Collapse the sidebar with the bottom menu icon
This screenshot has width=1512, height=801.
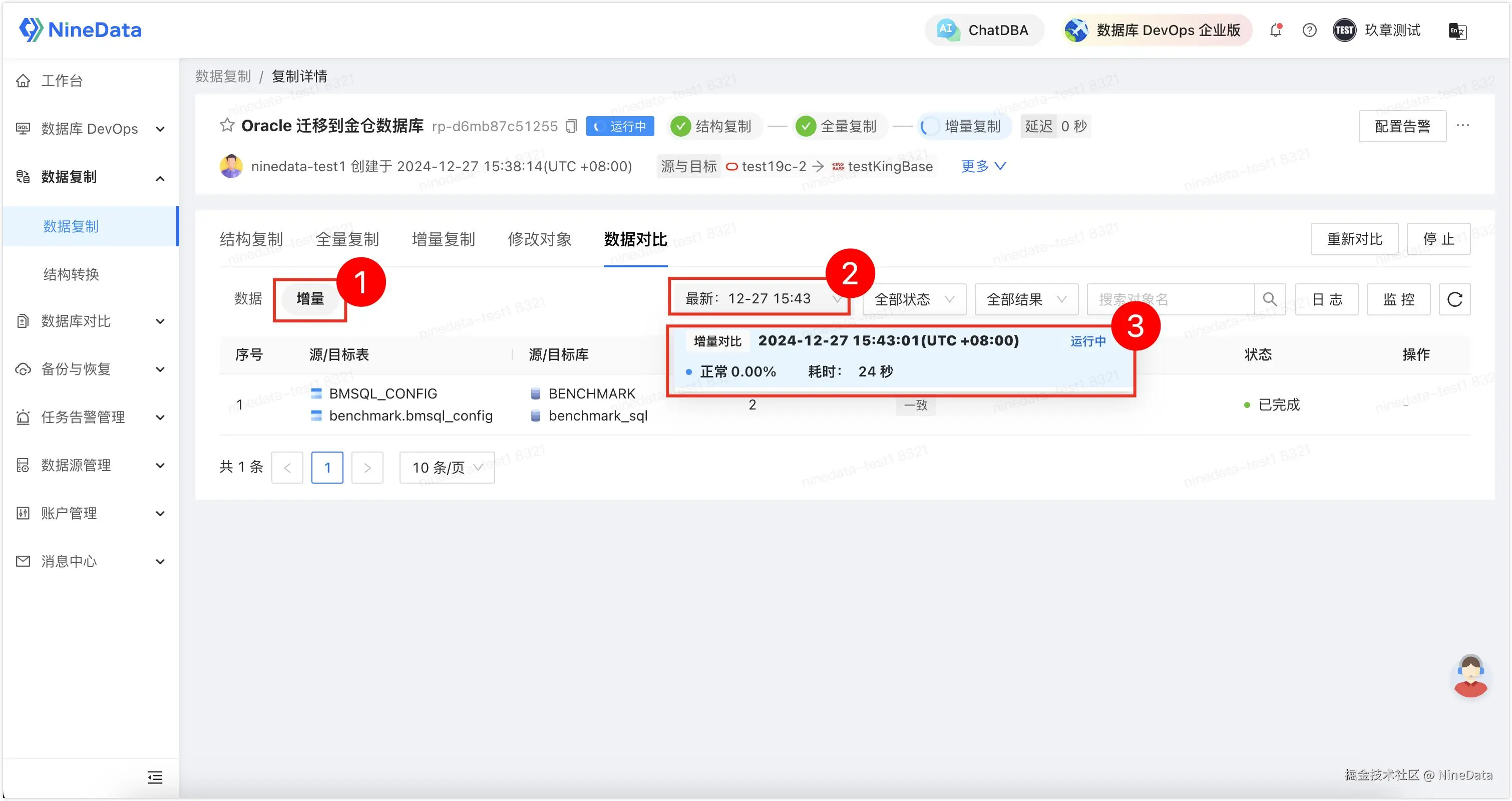(155, 777)
